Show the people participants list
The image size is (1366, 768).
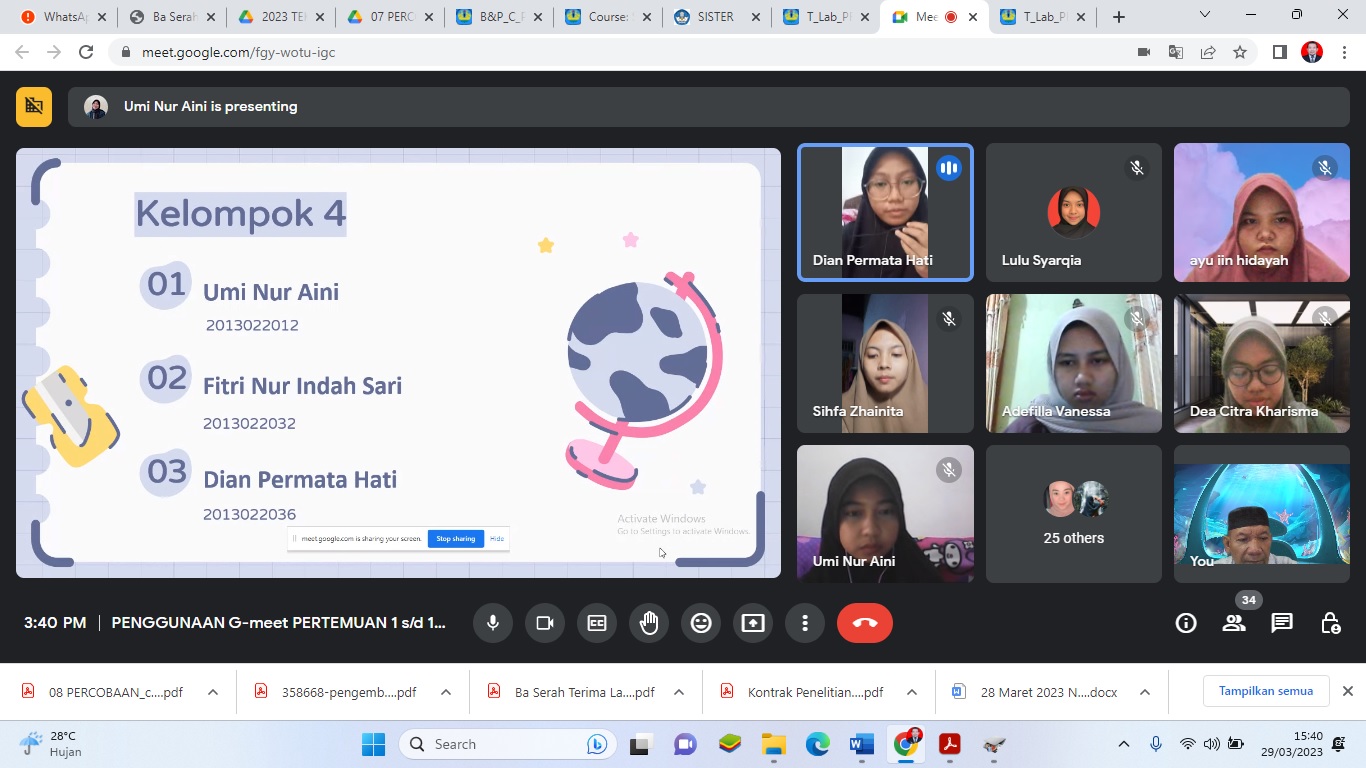pos(1234,623)
